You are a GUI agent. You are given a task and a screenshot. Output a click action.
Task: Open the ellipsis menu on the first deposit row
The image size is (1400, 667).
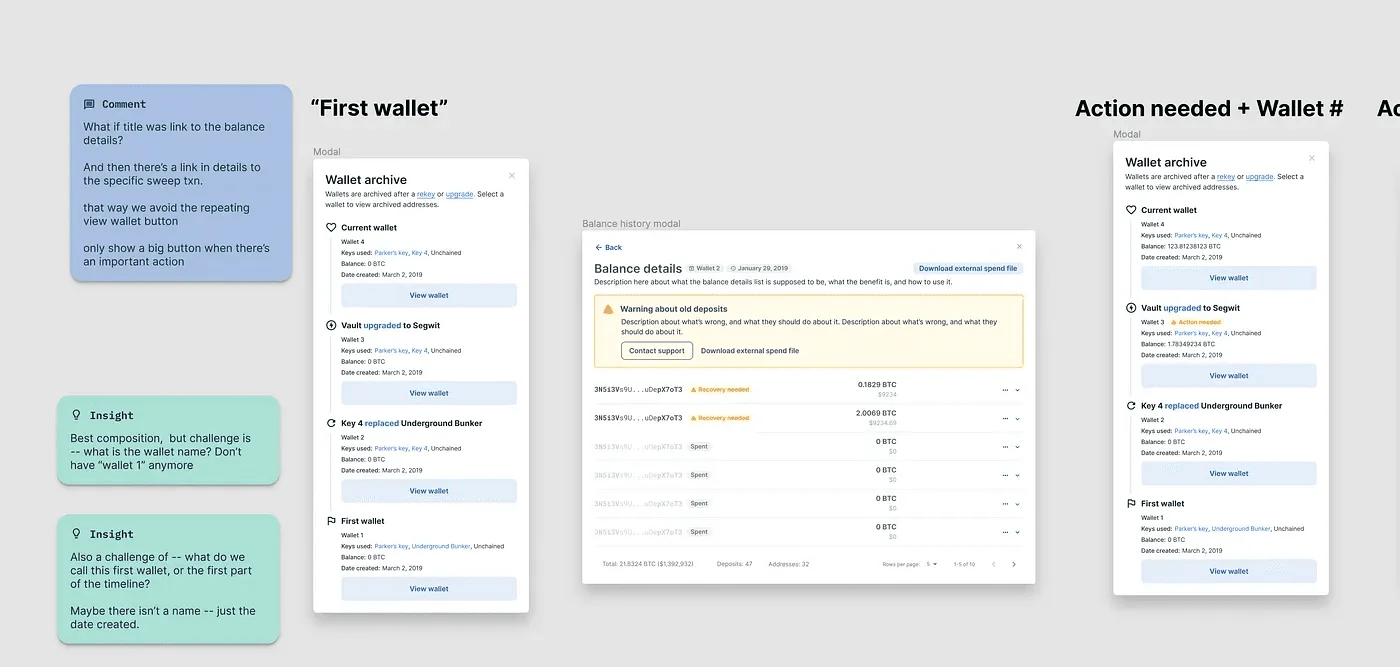pyautogui.click(x=1006, y=390)
